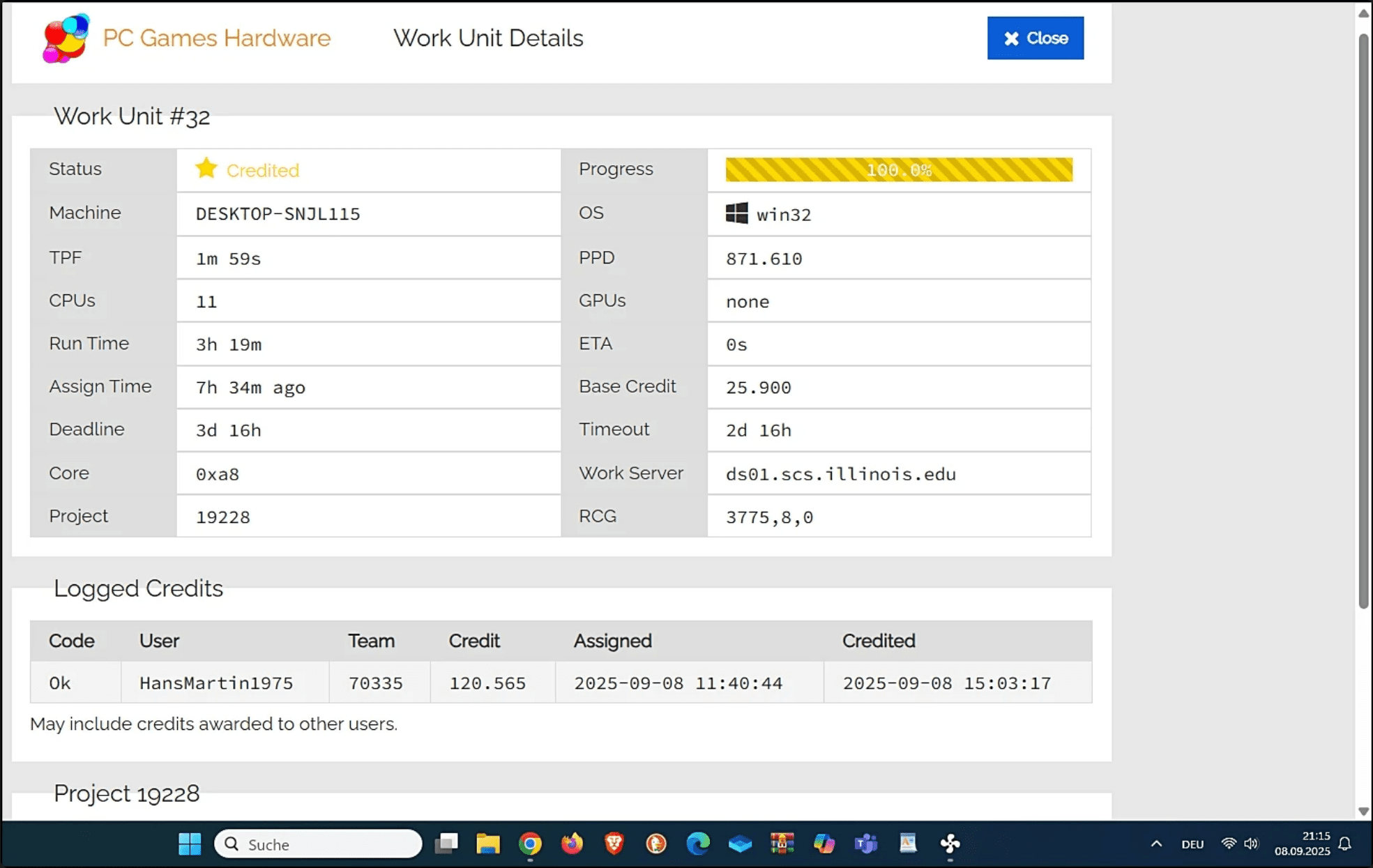Viewport: 1373px width, 868px height.
Task: Click the PC Games Hardware team link
Action: (216, 38)
